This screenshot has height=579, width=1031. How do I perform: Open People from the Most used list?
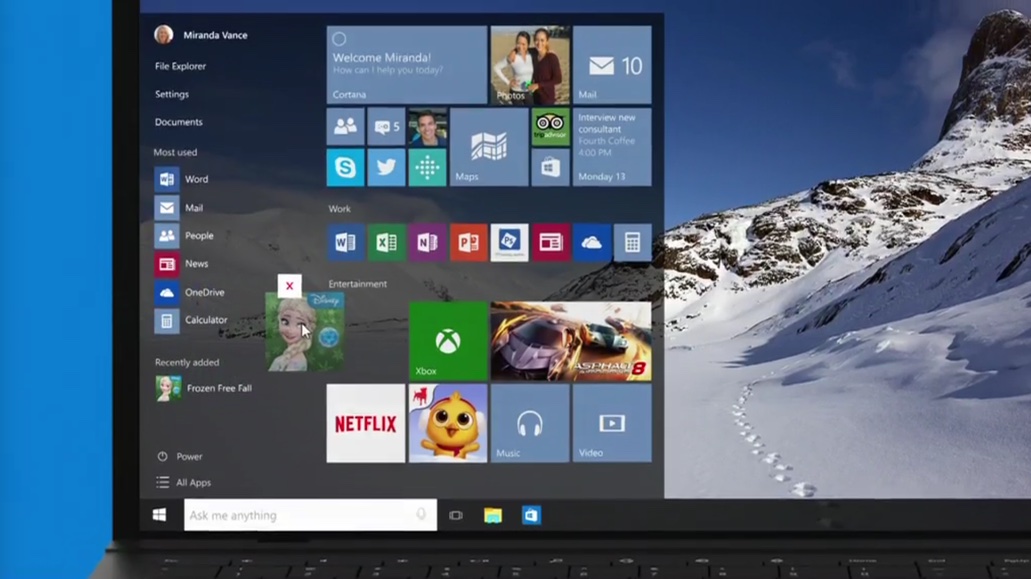[184, 235]
